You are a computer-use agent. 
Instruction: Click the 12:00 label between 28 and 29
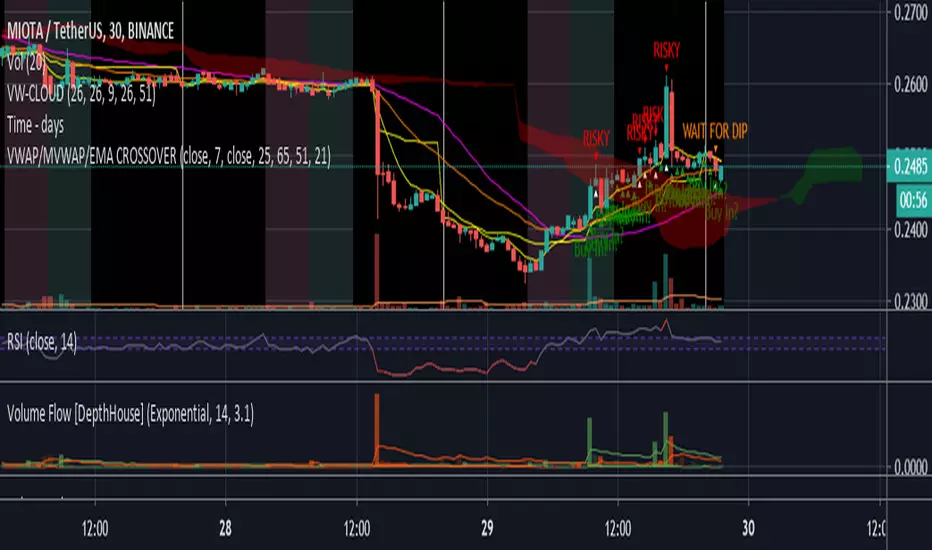point(357,528)
